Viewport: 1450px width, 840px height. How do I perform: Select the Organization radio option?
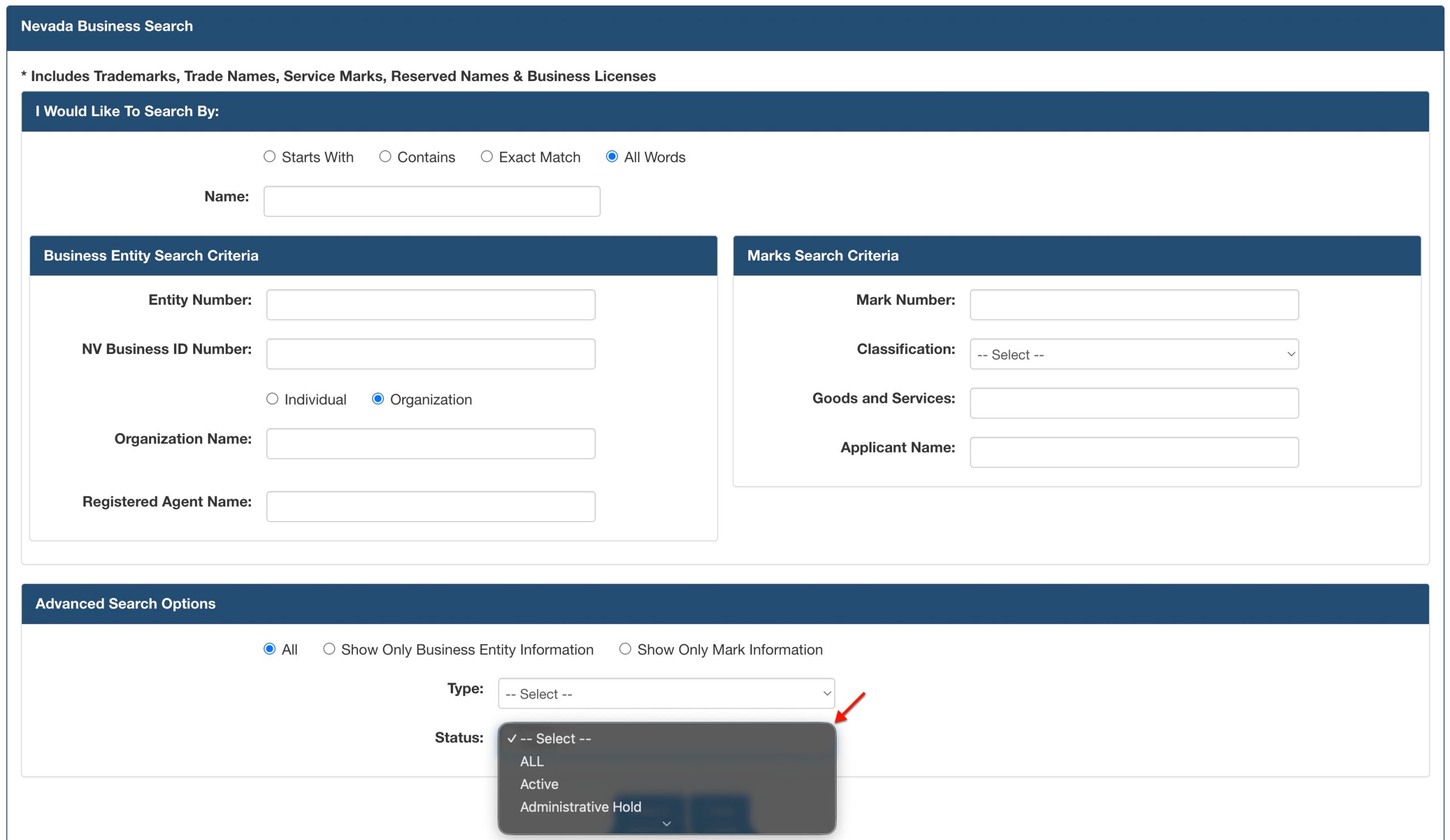point(377,399)
